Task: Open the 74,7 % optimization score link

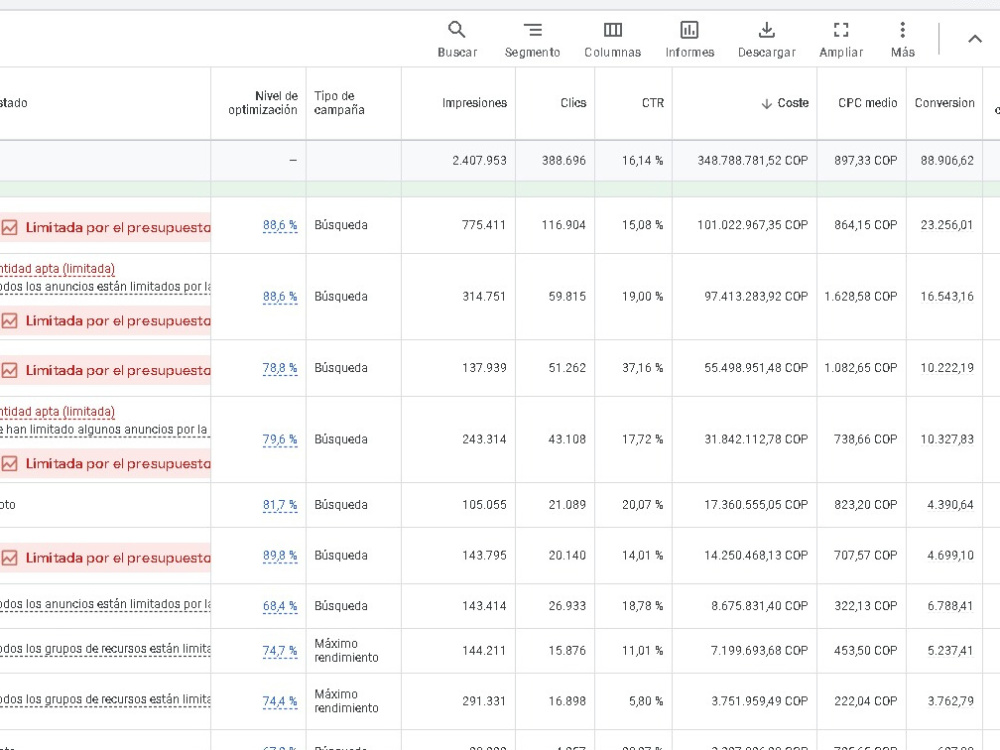Action: pyautogui.click(x=280, y=651)
